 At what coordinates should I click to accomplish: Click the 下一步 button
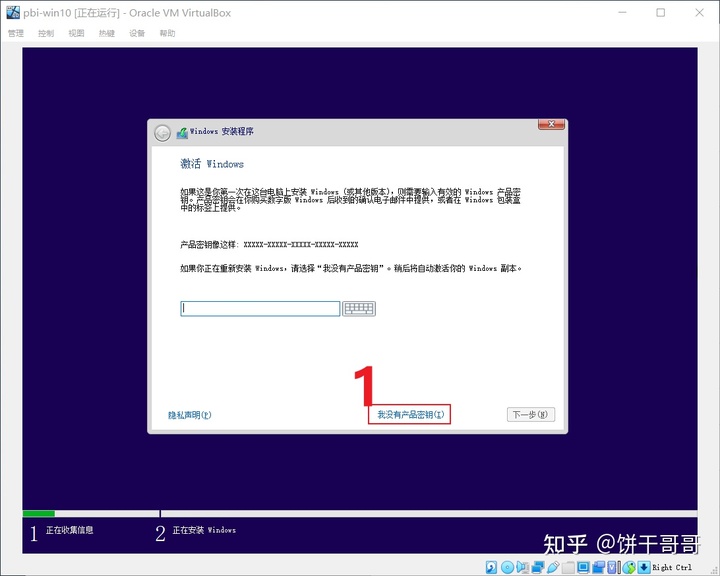pos(531,414)
